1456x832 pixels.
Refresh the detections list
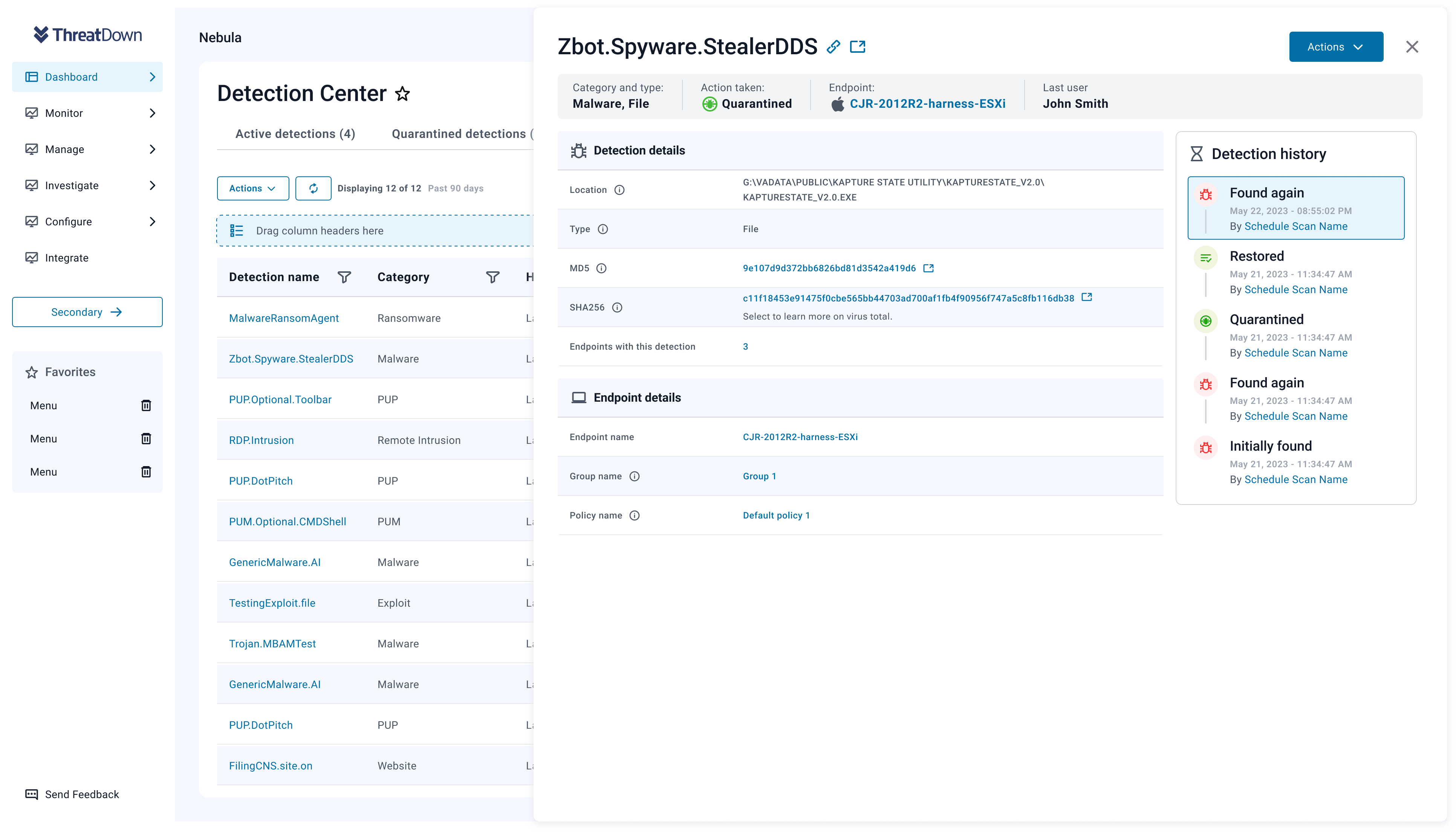(x=313, y=188)
